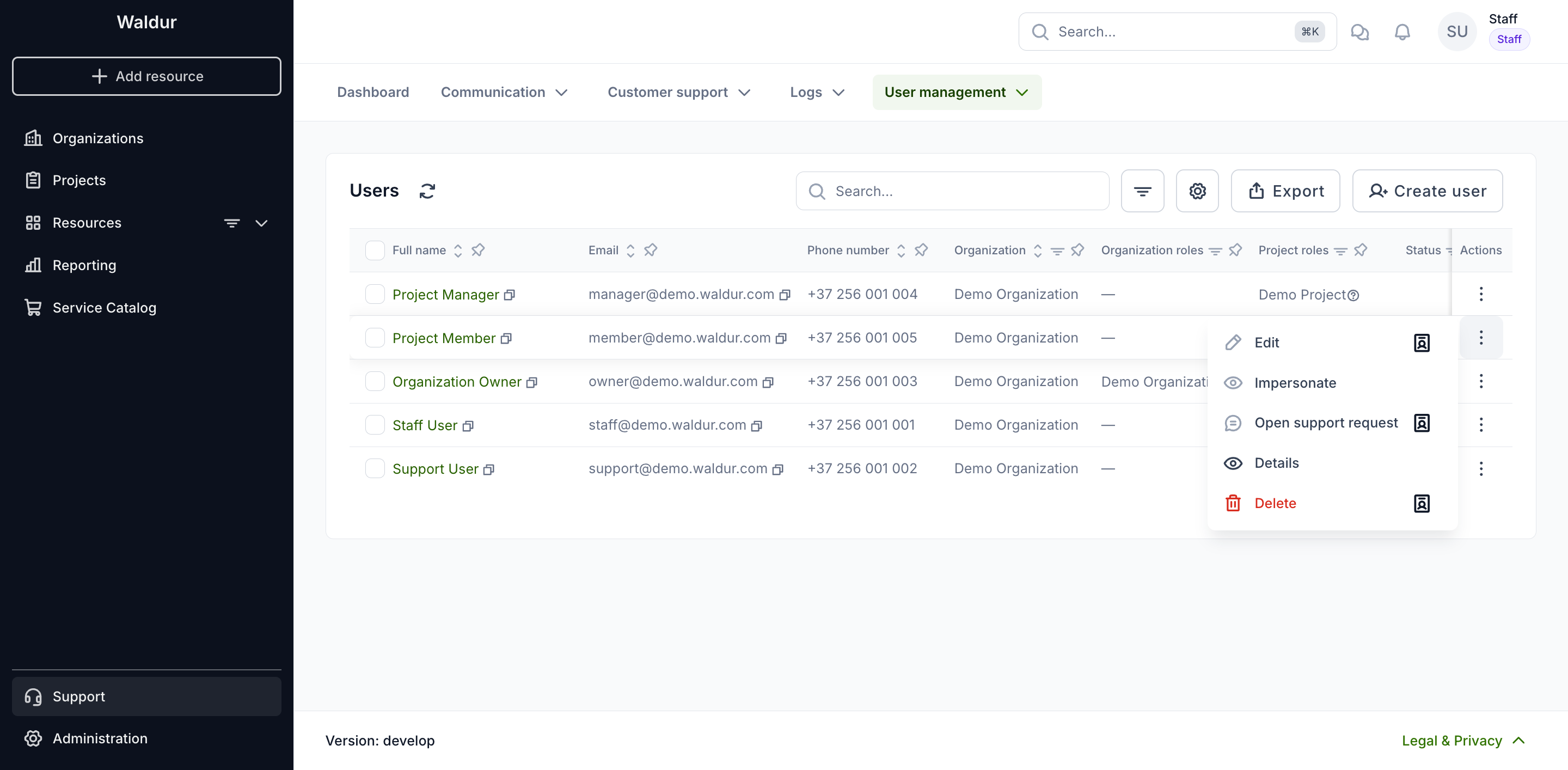1568x770 pixels.
Task: Open the User management dropdown
Action: click(x=957, y=93)
